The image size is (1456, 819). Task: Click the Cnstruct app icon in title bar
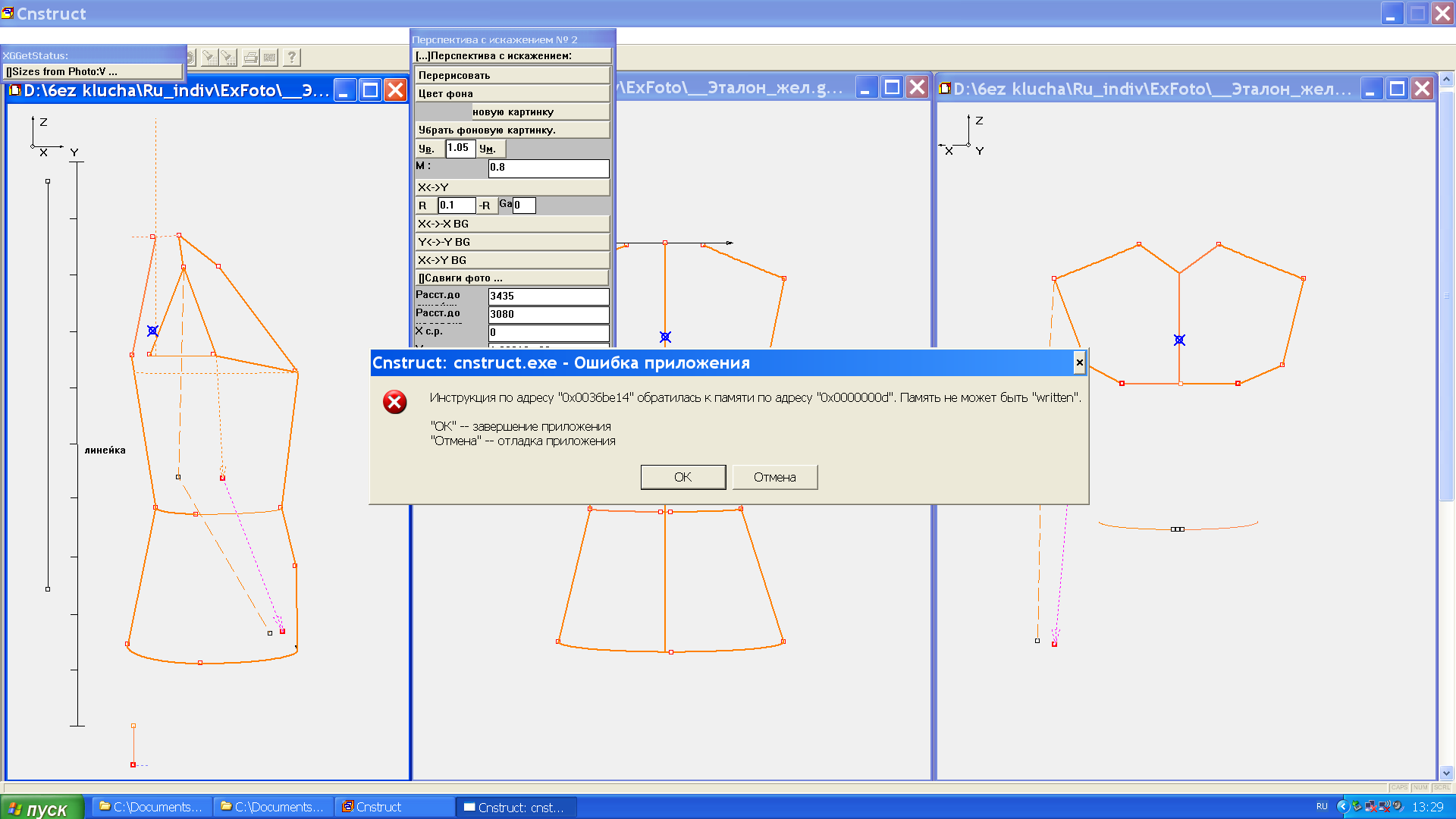[8, 13]
